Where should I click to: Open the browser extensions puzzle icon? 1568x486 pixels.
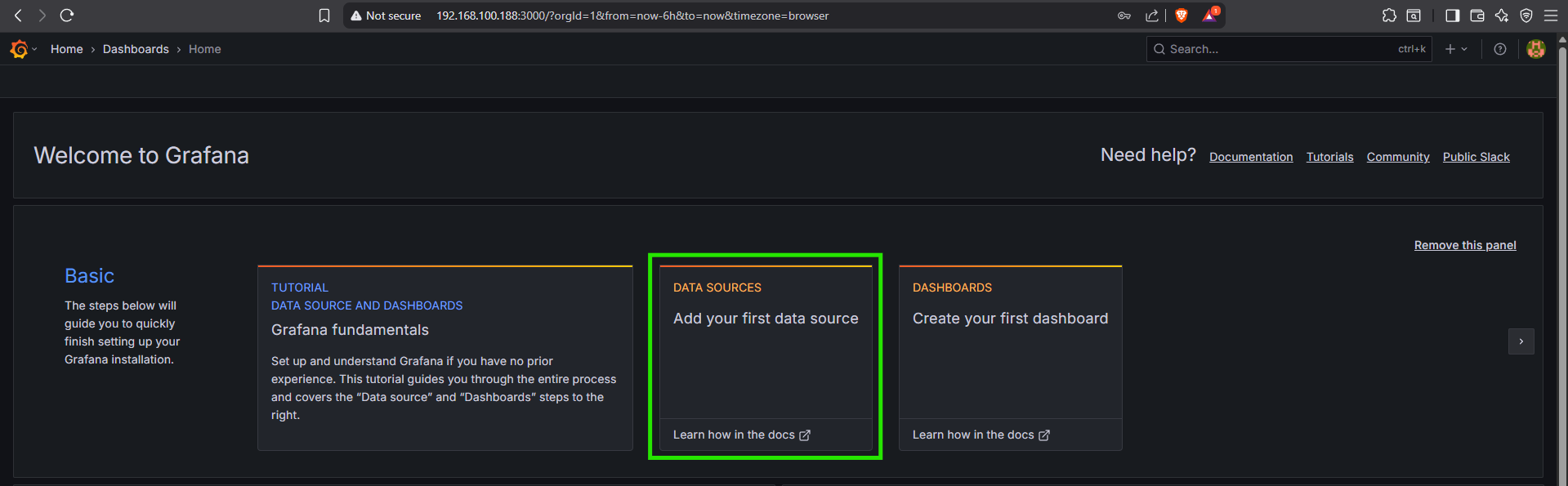tap(1388, 16)
